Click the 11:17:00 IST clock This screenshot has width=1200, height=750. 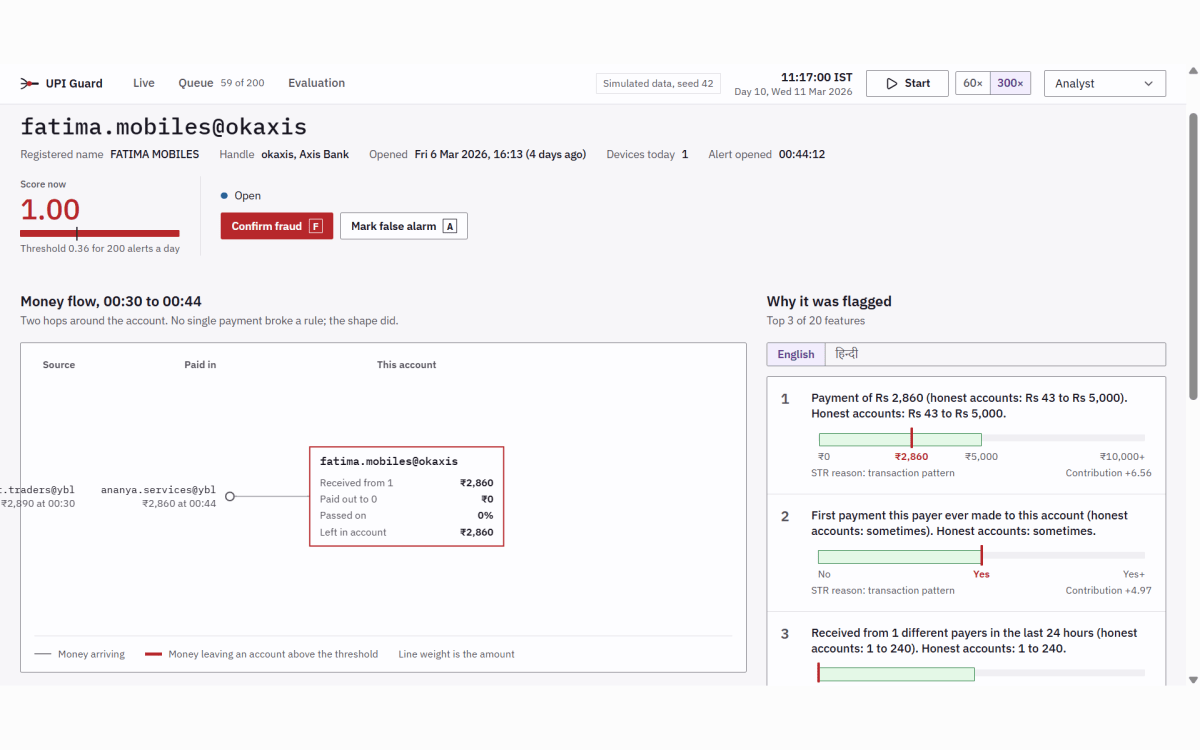817,77
